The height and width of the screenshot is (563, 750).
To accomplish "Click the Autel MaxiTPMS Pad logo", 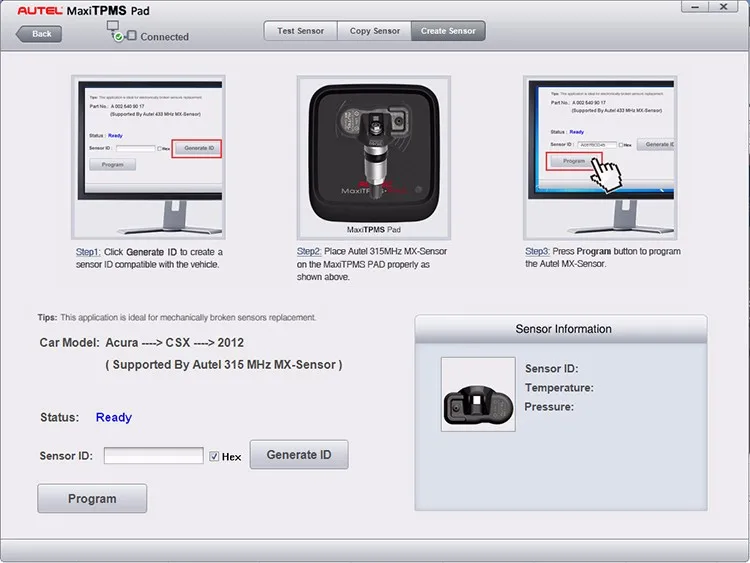I will point(83,11).
